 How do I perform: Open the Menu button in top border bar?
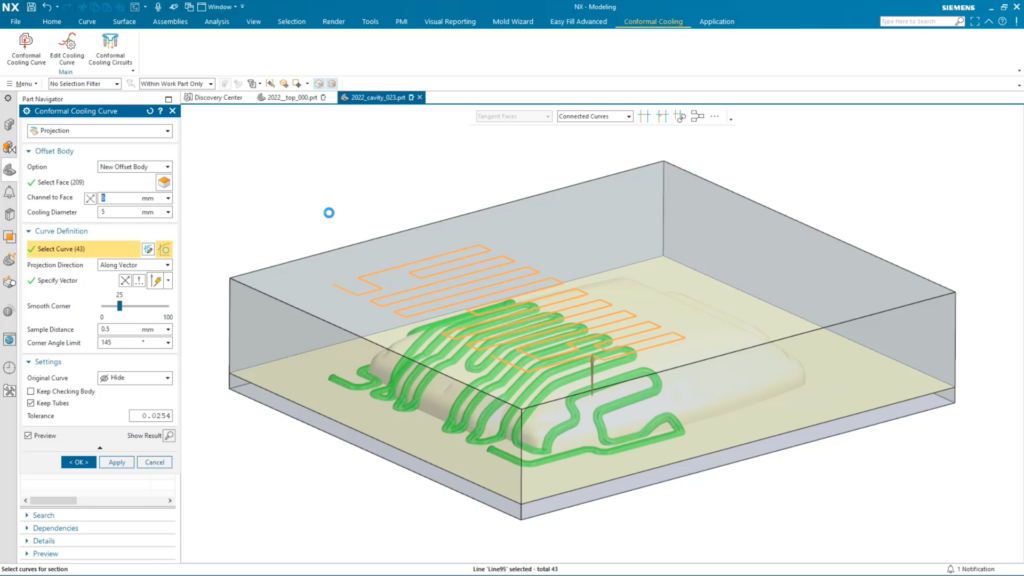pos(22,84)
